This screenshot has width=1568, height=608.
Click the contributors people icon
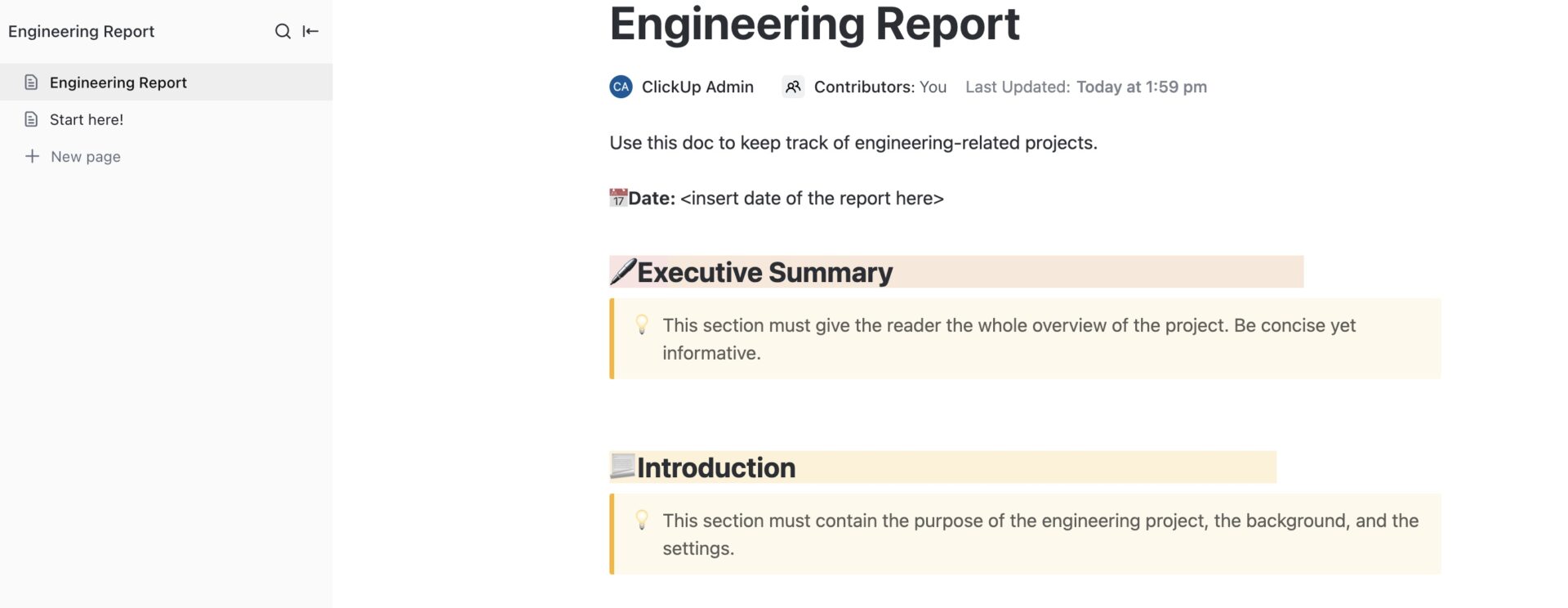(x=792, y=87)
